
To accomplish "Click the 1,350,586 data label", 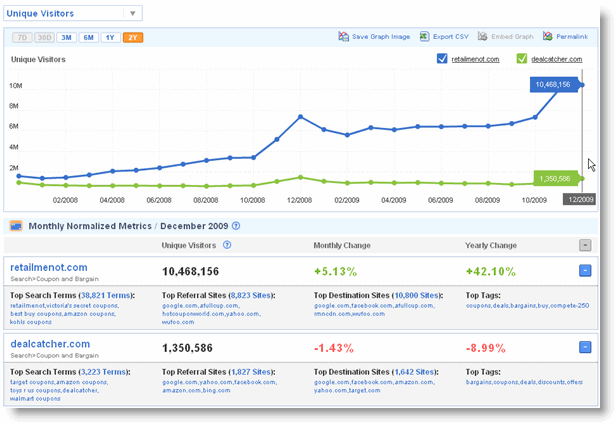I will pyautogui.click(x=555, y=179).
